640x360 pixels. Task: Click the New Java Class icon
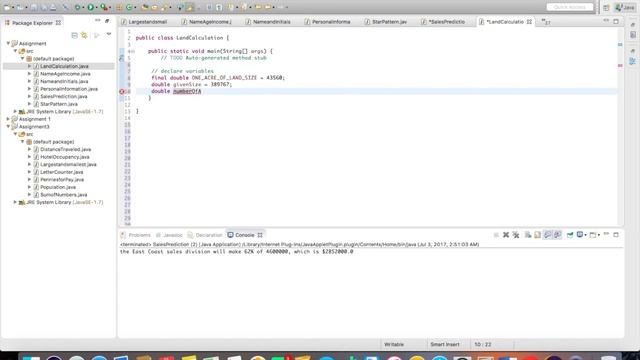point(129,7)
